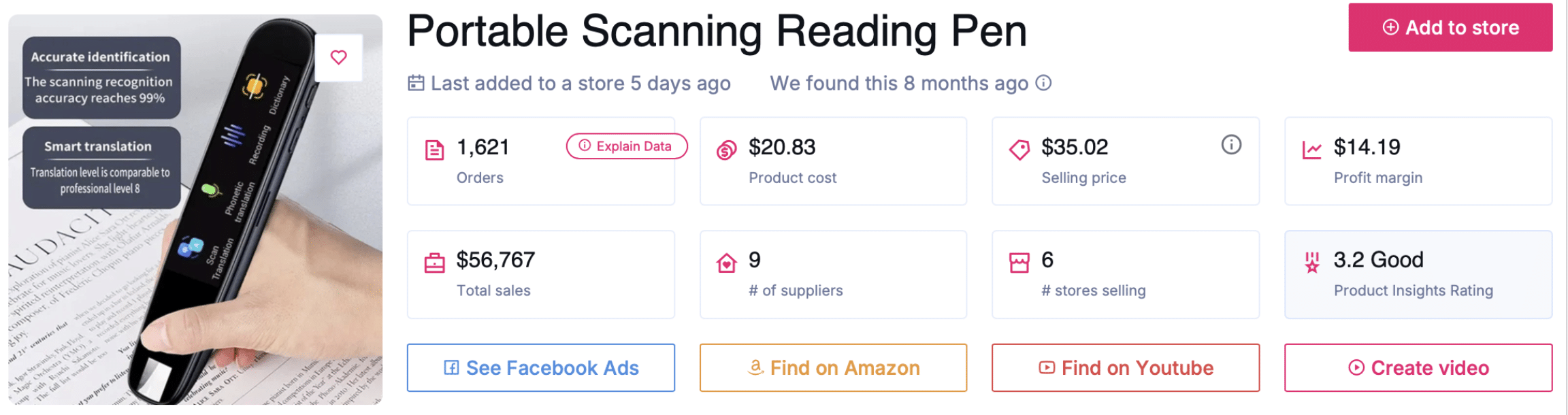Click the Product cost coin icon
1568x415 pixels.
(x=726, y=150)
